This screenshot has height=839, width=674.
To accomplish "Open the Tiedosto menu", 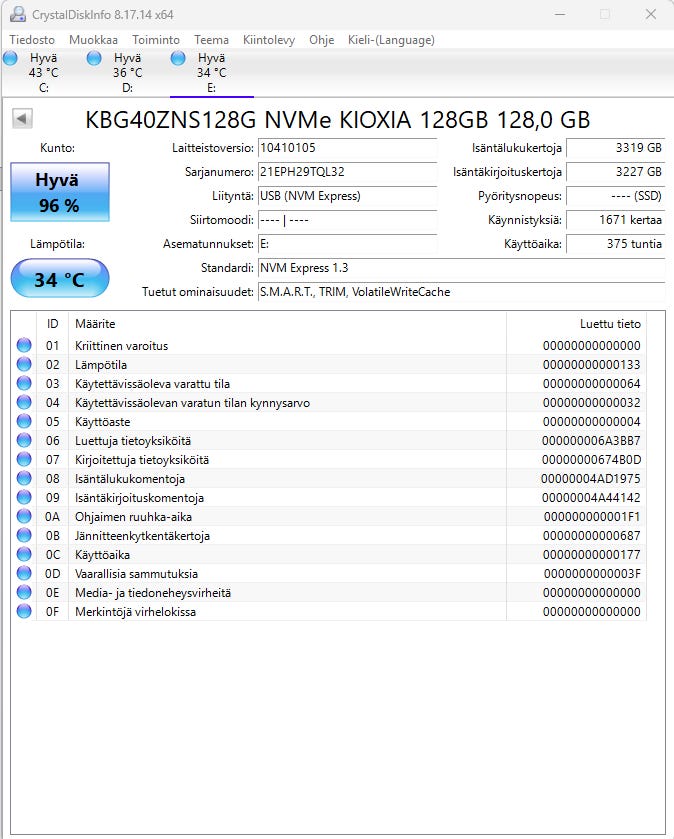I will 32,40.
